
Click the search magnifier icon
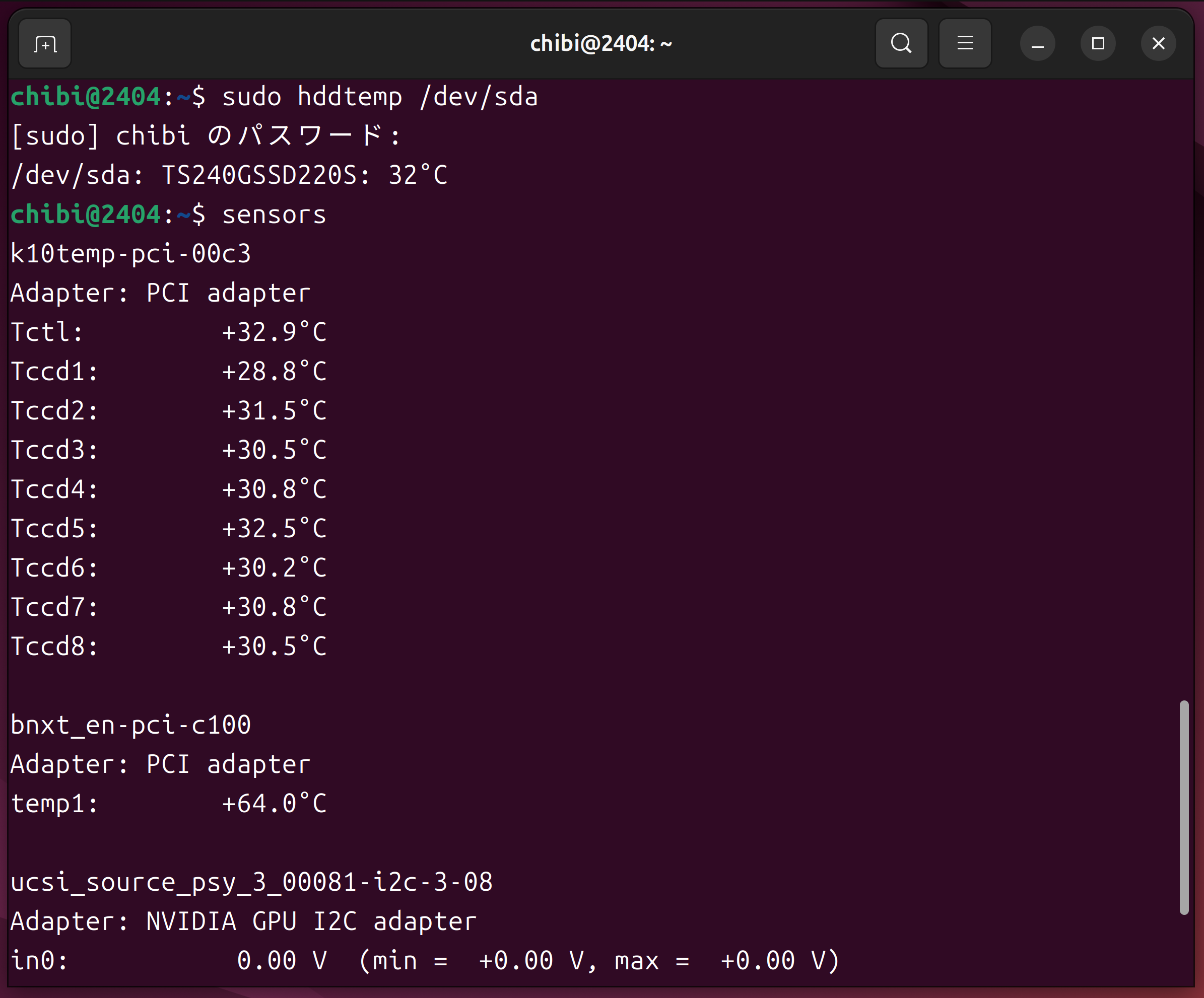pyautogui.click(x=901, y=43)
